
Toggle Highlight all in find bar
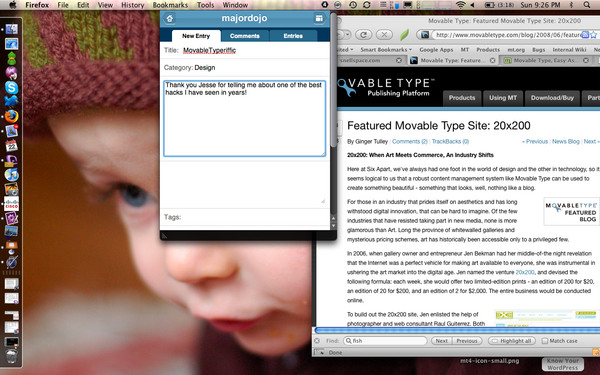click(512, 341)
